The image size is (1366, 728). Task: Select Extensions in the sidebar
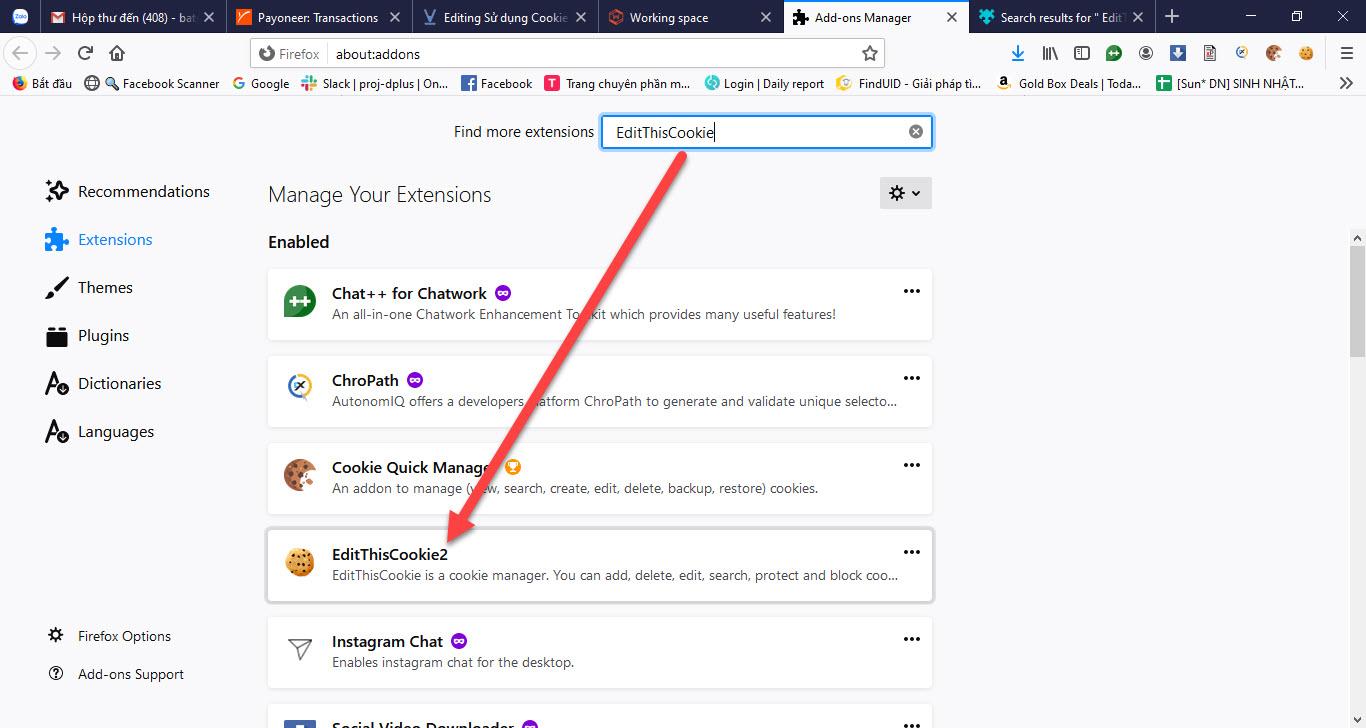pyautogui.click(x=99, y=239)
